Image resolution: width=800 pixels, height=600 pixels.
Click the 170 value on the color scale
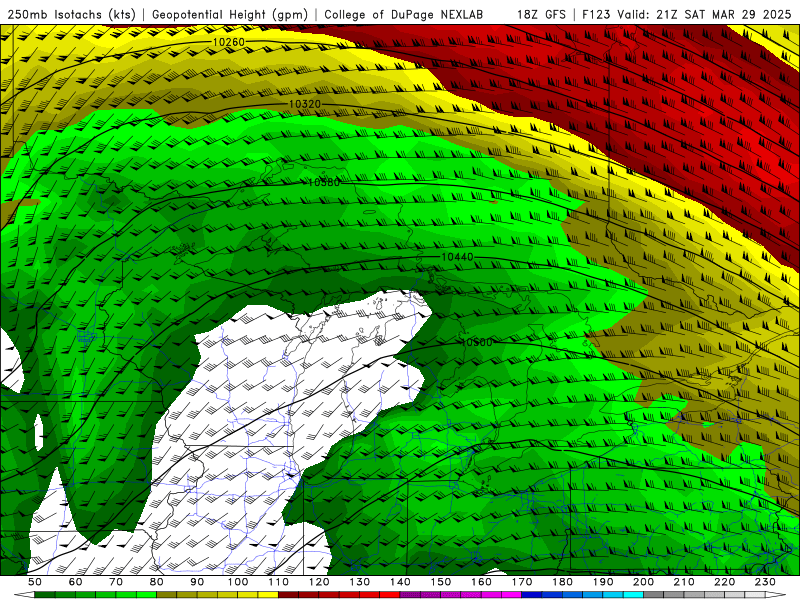522,582
